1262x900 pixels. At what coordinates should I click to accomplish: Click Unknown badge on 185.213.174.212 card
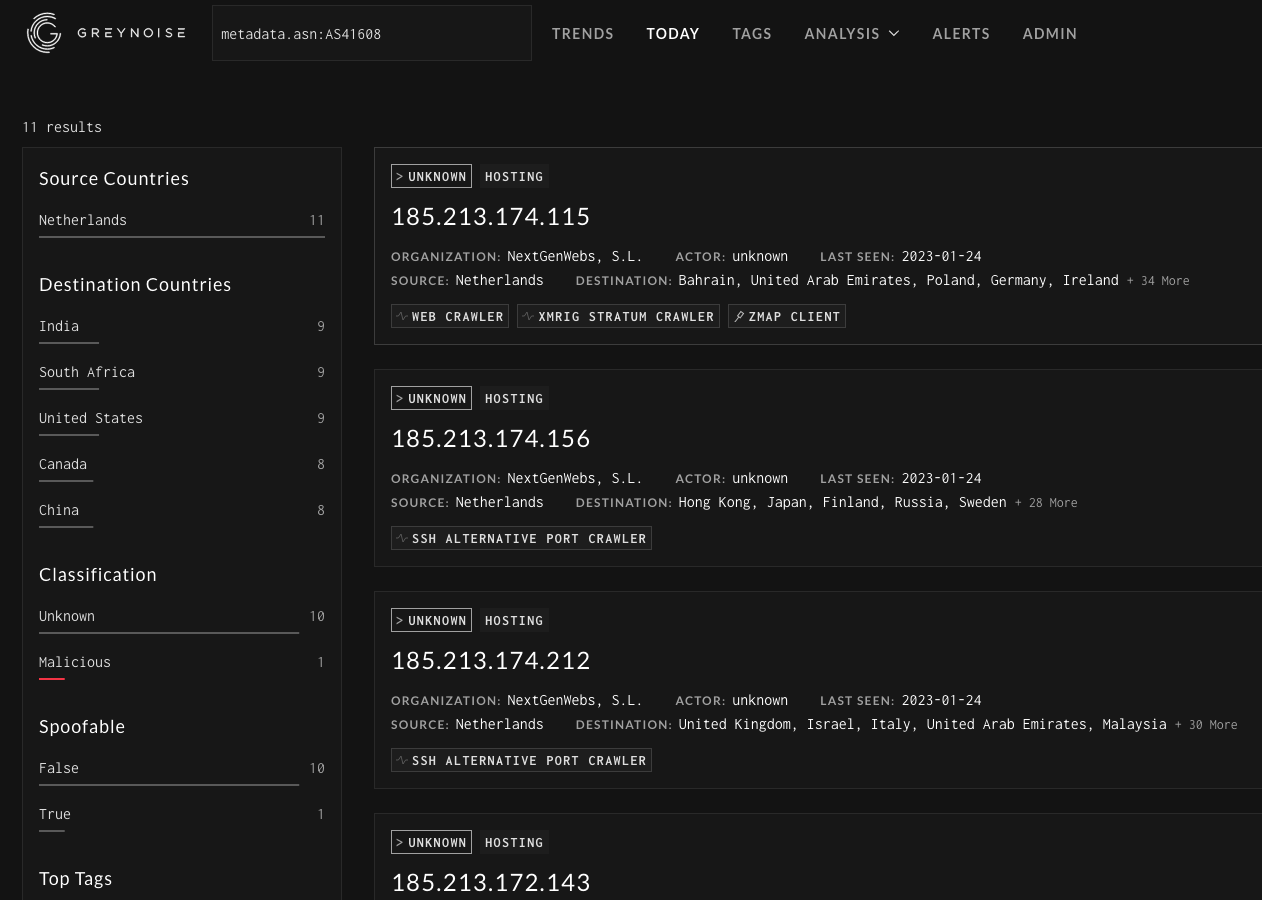pos(431,620)
